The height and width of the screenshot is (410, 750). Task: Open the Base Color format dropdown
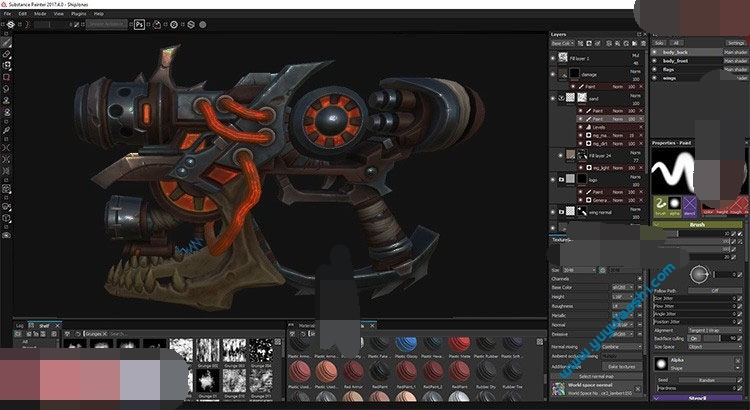pyautogui.click(x=623, y=288)
